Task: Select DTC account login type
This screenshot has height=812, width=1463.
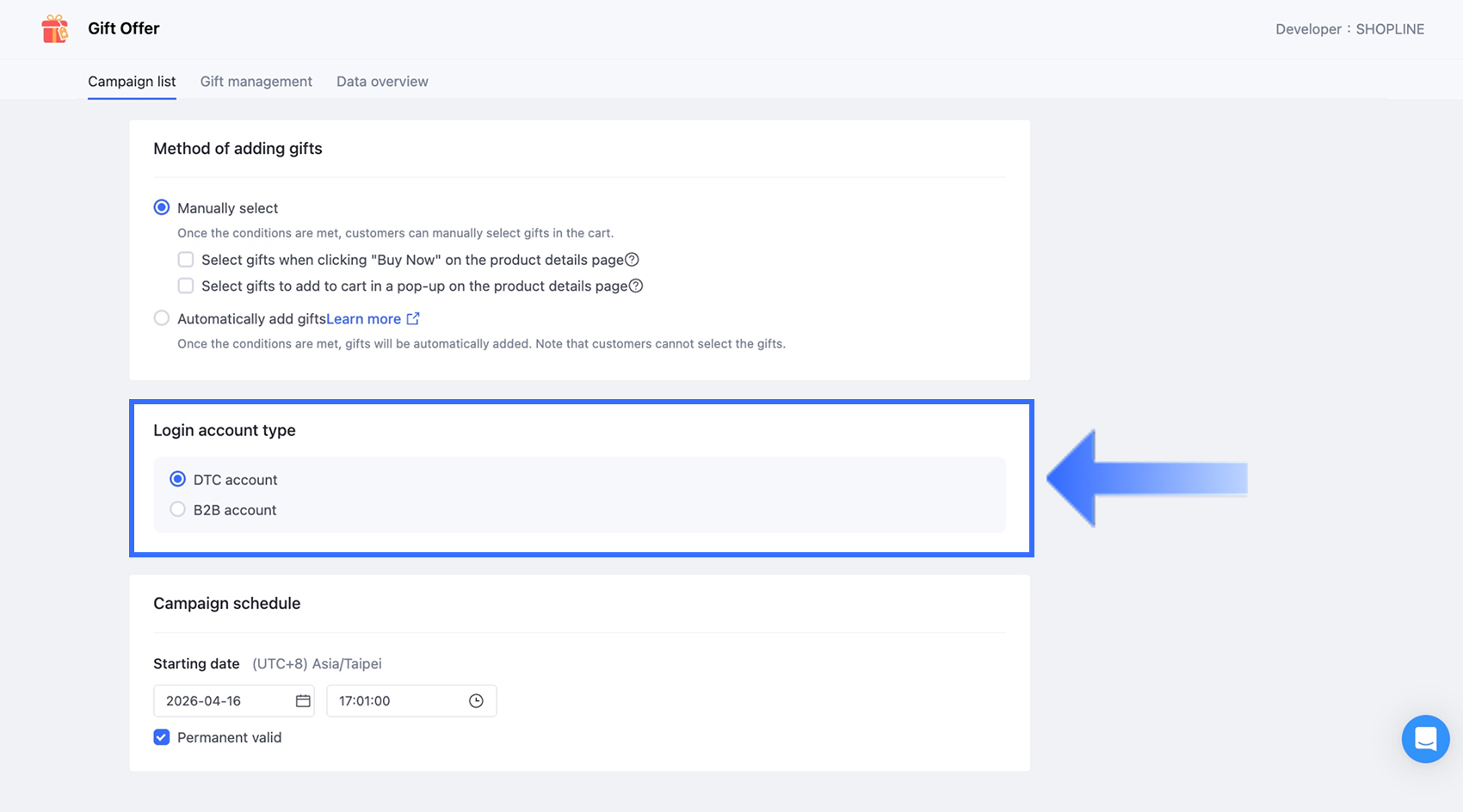Action: [178, 479]
